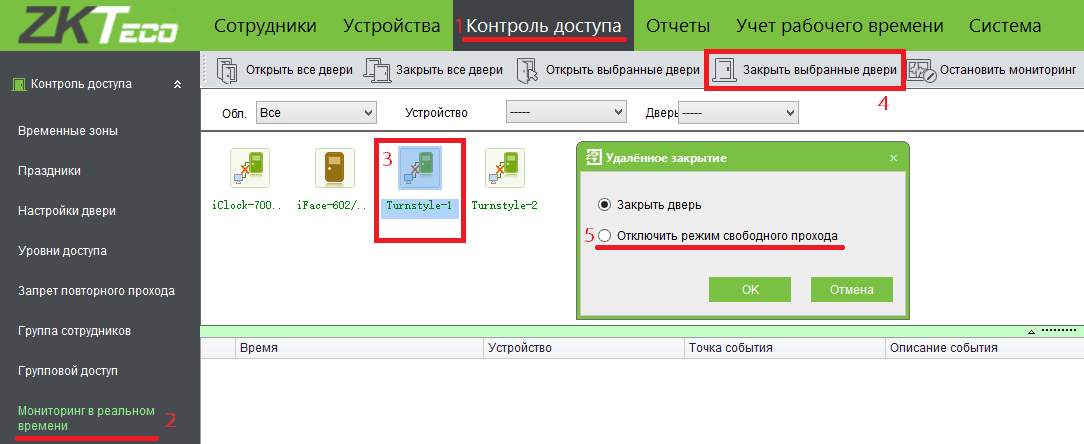The width and height of the screenshot is (1084, 444).
Task: Select Отключить режим свободного прохода radio
Action: [605, 236]
